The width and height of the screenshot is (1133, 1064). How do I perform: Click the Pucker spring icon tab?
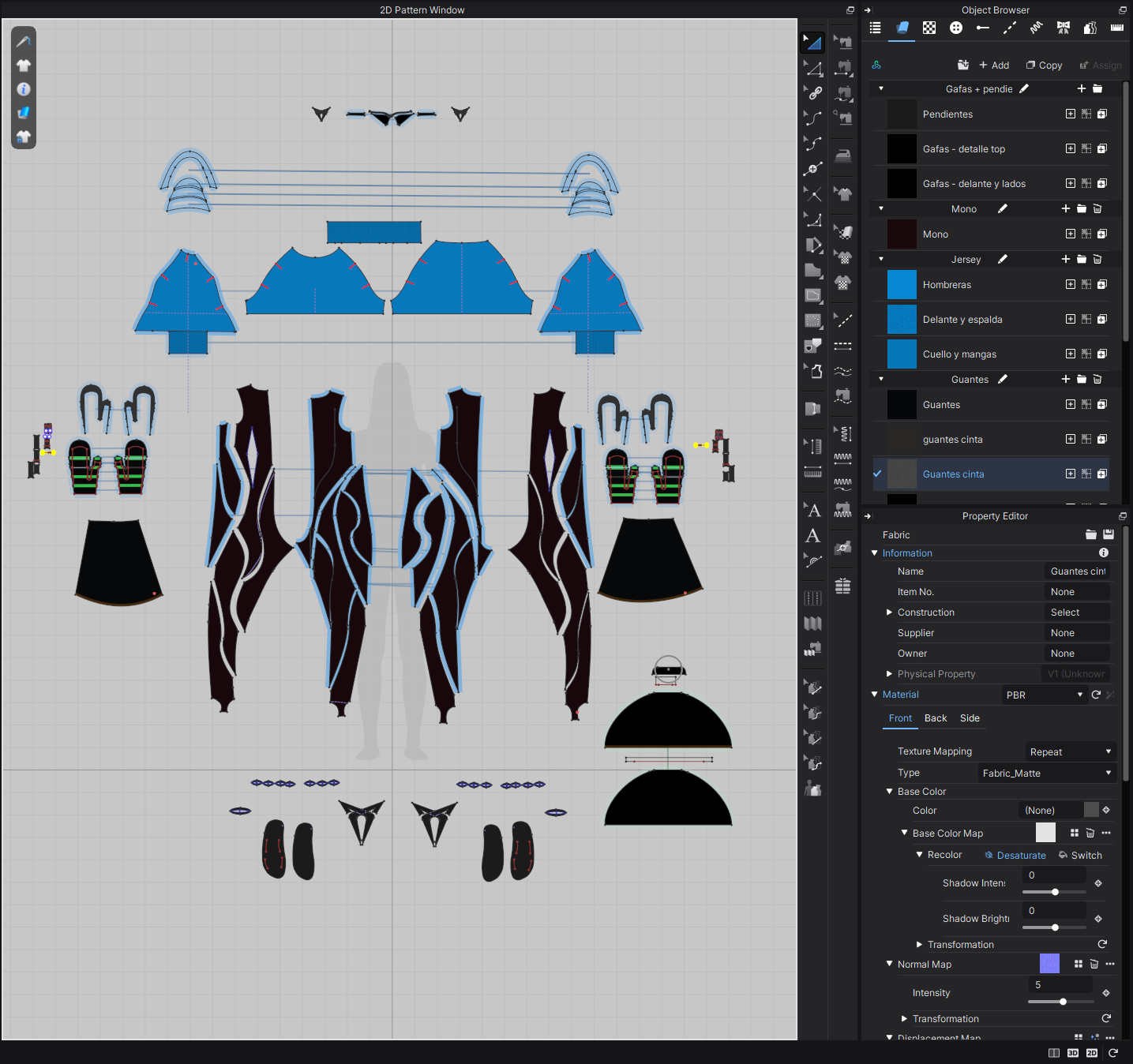pos(1036,28)
